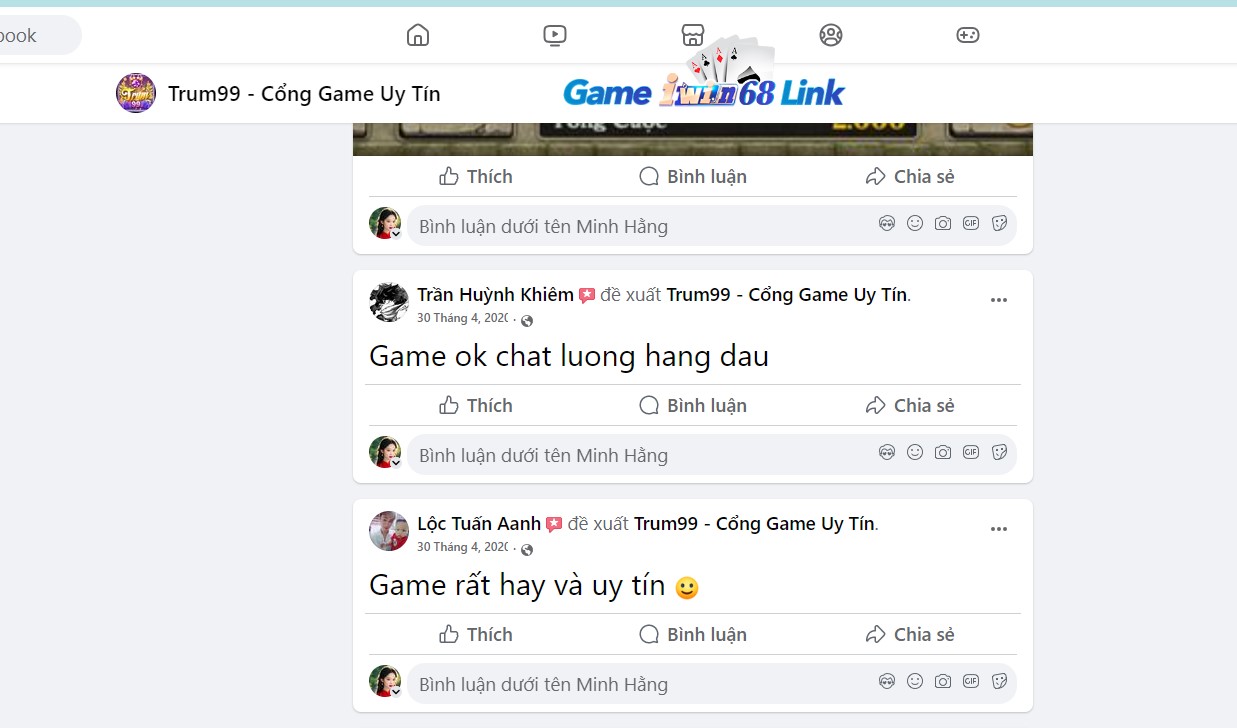Like Lộc Tuấn Aanh's post with Thích
This screenshot has width=1237, height=728.
click(476, 634)
